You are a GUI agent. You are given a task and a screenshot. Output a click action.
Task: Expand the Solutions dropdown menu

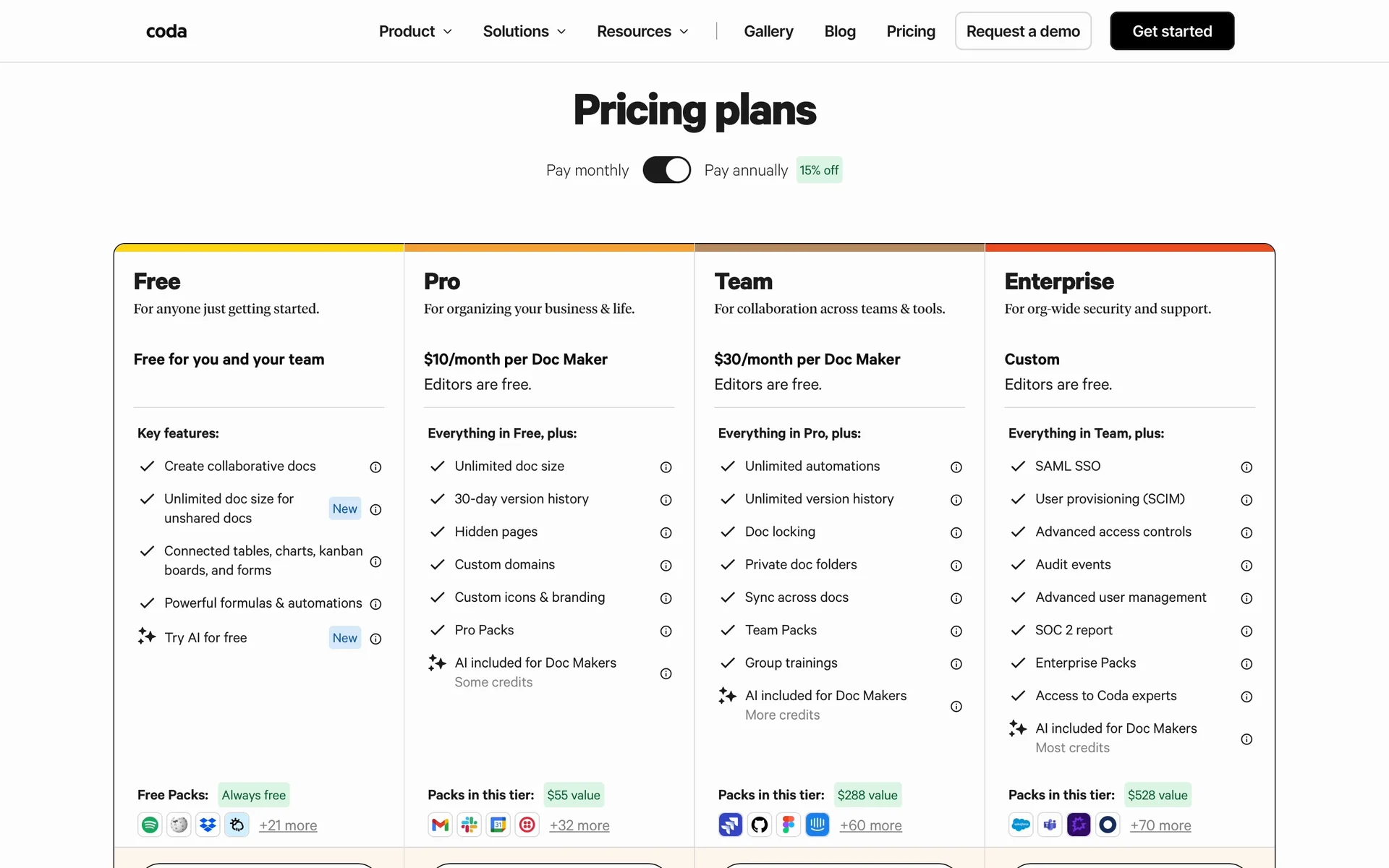point(524,31)
